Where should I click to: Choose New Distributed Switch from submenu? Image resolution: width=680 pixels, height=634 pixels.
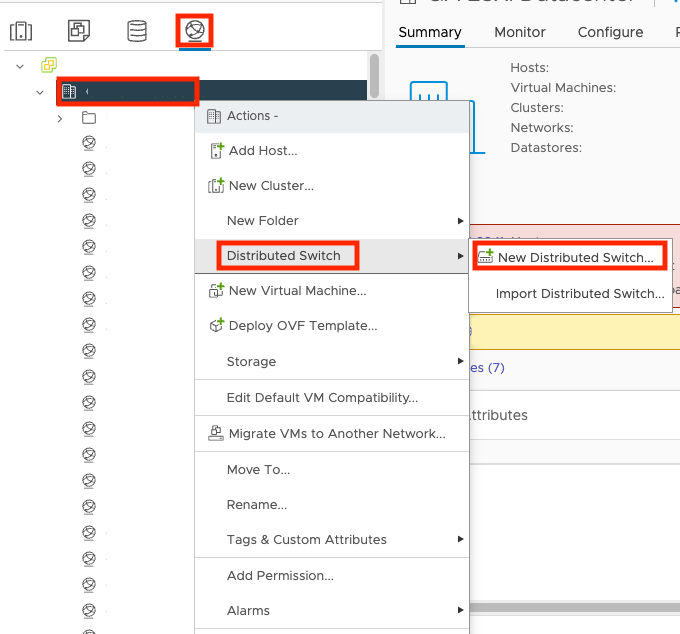point(575,258)
